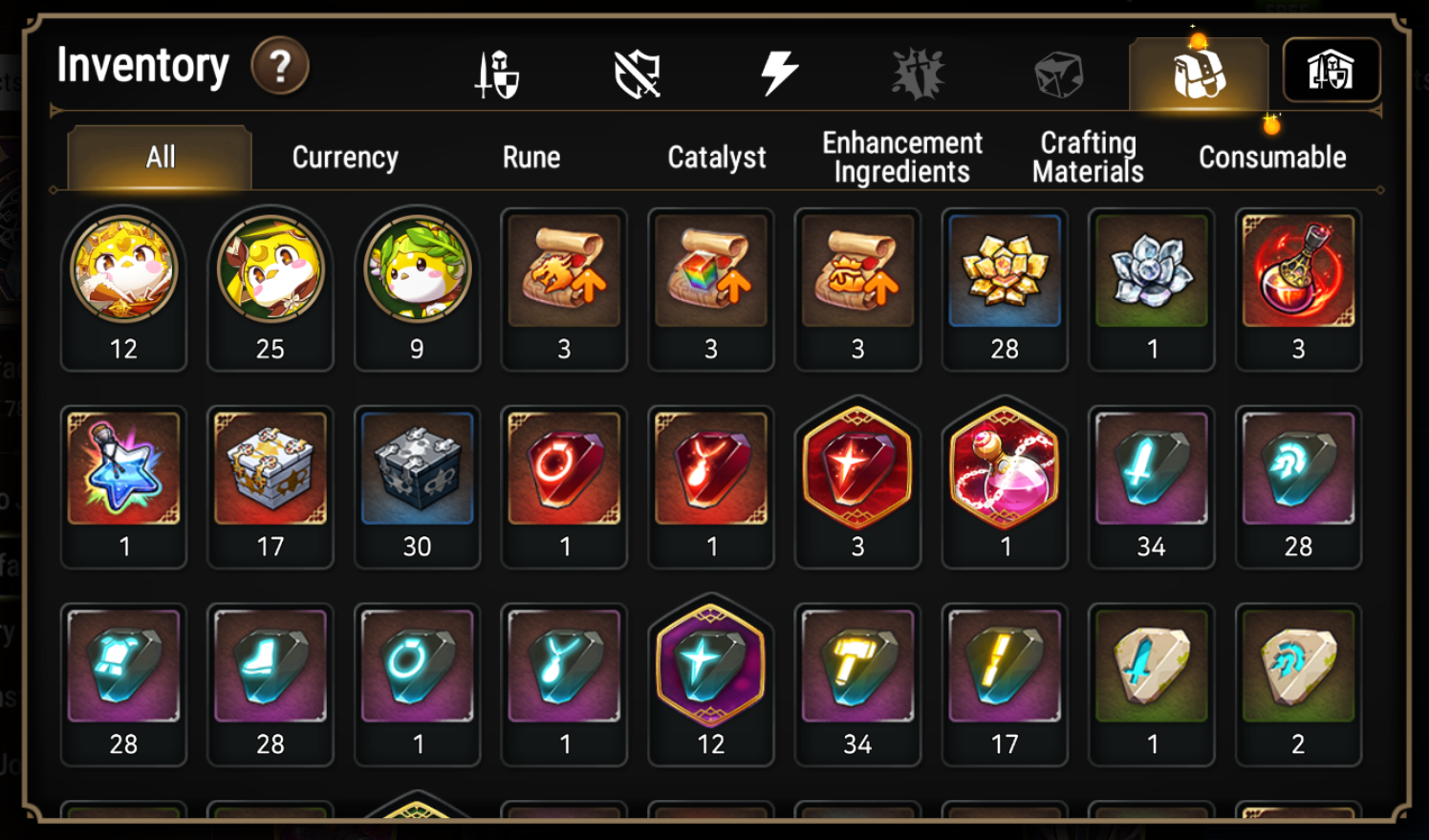Open the Enhancement Ingredients tab
The image size is (1429, 840).
(x=902, y=158)
